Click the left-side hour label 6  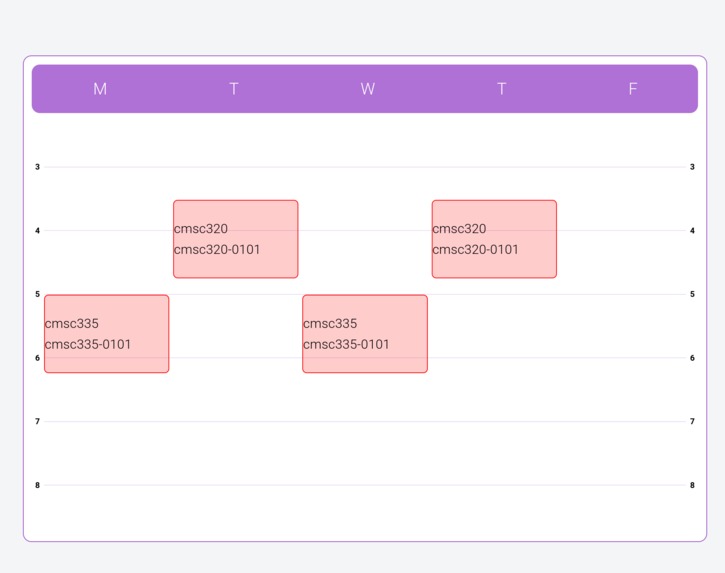(x=37, y=358)
